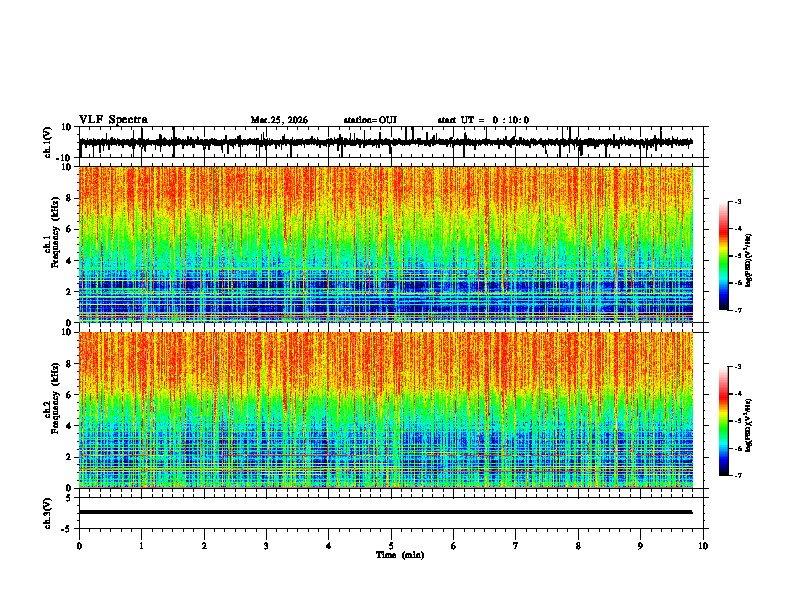Click the 3 minute tick label
This screenshot has width=792, height=612.
[x=266, y=546]
